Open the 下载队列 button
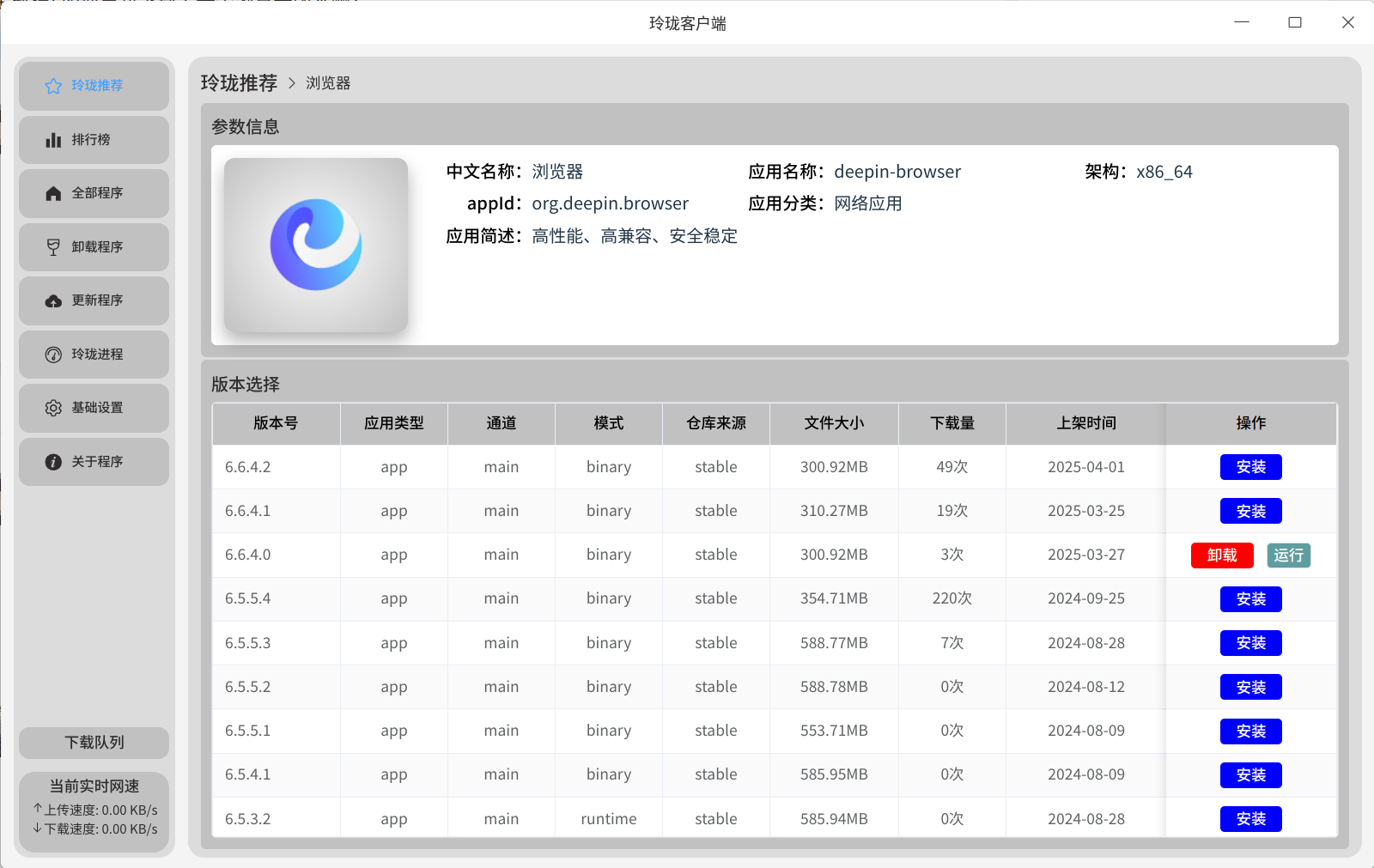Screen dimensions: 1374x868 click(x=94, y=743)
